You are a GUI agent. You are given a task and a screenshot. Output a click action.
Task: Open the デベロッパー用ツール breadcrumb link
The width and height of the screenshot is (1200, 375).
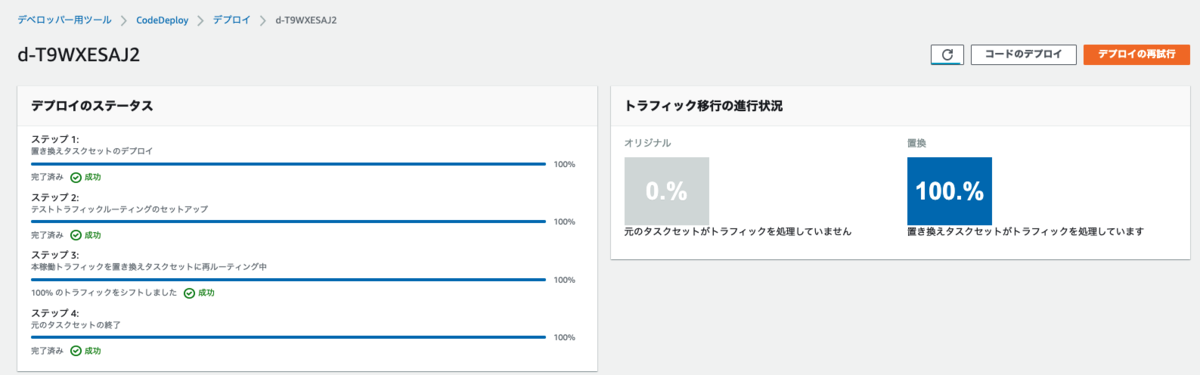point(63,20)
